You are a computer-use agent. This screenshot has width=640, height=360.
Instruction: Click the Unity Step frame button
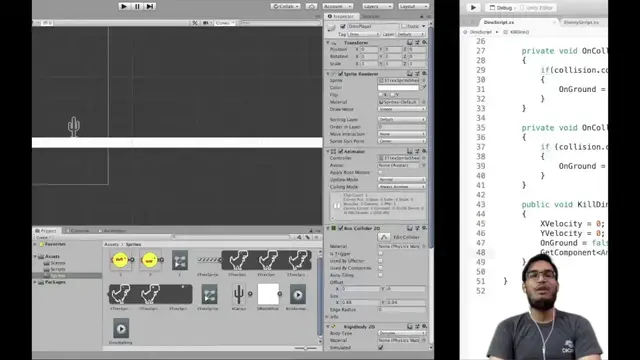pyautogui.click(x=150, y=6)
